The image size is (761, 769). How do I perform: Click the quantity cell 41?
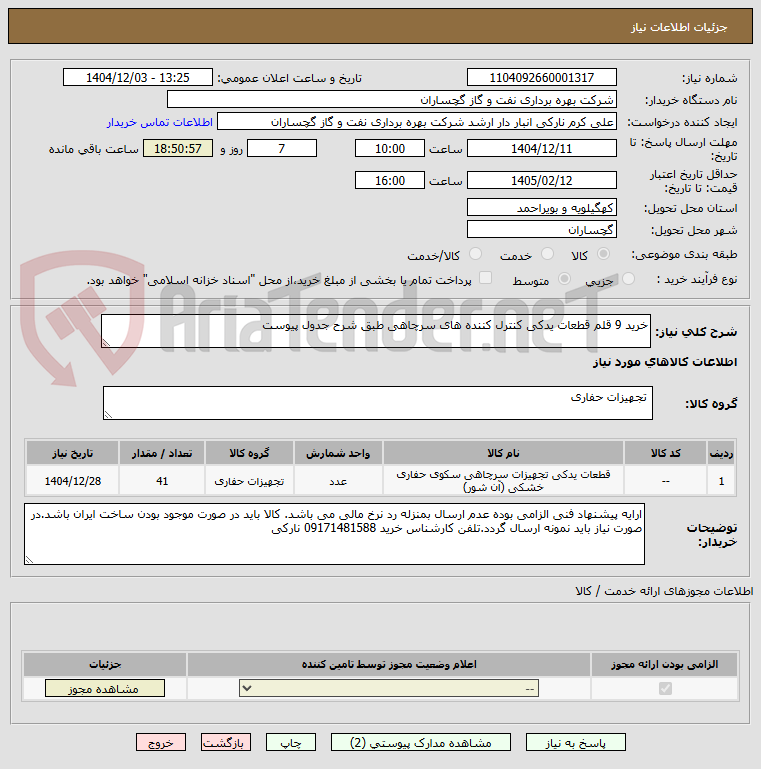pos(162,481)
